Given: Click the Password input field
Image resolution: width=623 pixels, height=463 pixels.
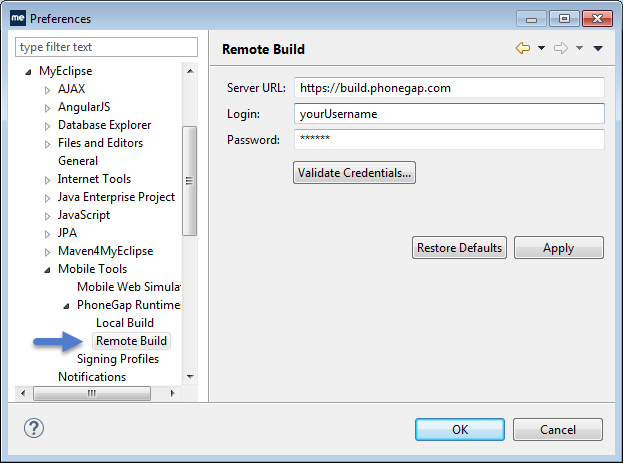Looking at the screenshot, I should pos(449,139).
